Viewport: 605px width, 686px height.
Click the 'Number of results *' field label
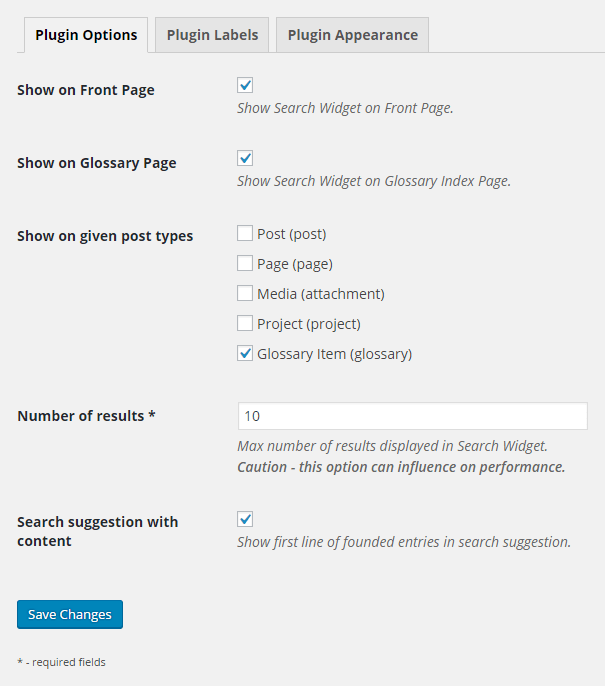tap(86, 416)
